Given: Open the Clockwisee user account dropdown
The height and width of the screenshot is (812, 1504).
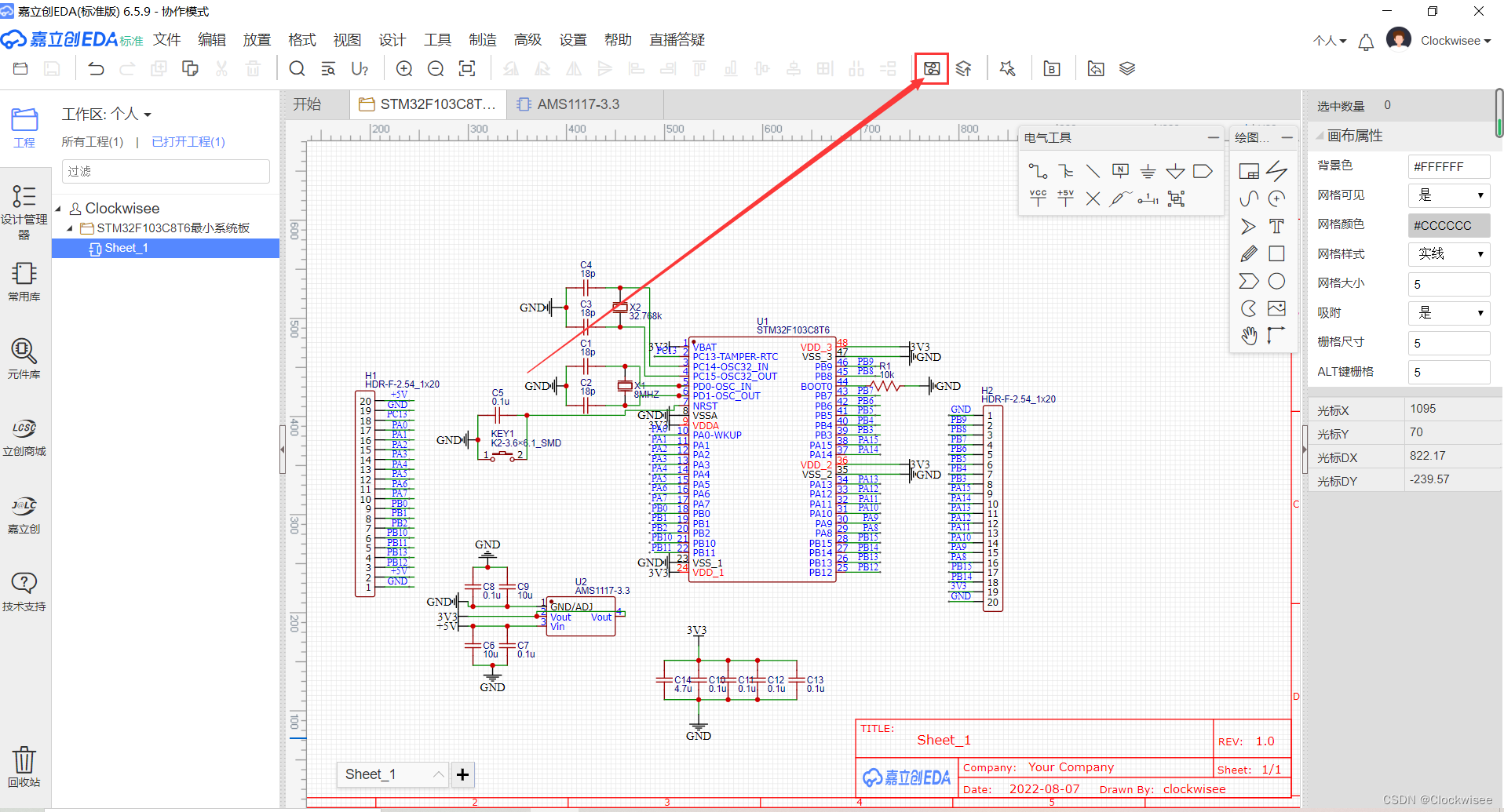Looking at the screenshot, I should click(1455, 41).
